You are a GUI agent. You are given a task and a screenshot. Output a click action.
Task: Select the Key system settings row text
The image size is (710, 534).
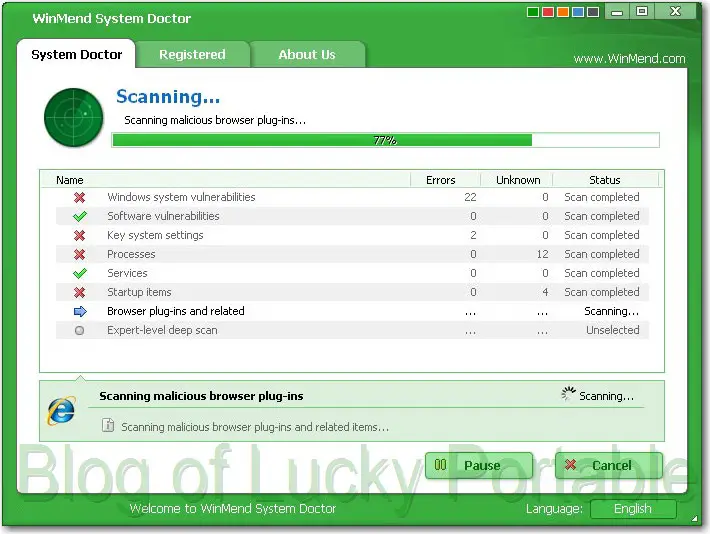pyautogui.click(x=155, y=235)
